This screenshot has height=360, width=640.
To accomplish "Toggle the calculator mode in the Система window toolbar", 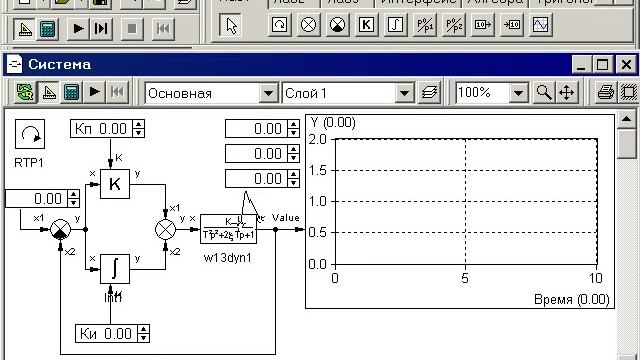I will pyautogui.click(x=71, y=92).
